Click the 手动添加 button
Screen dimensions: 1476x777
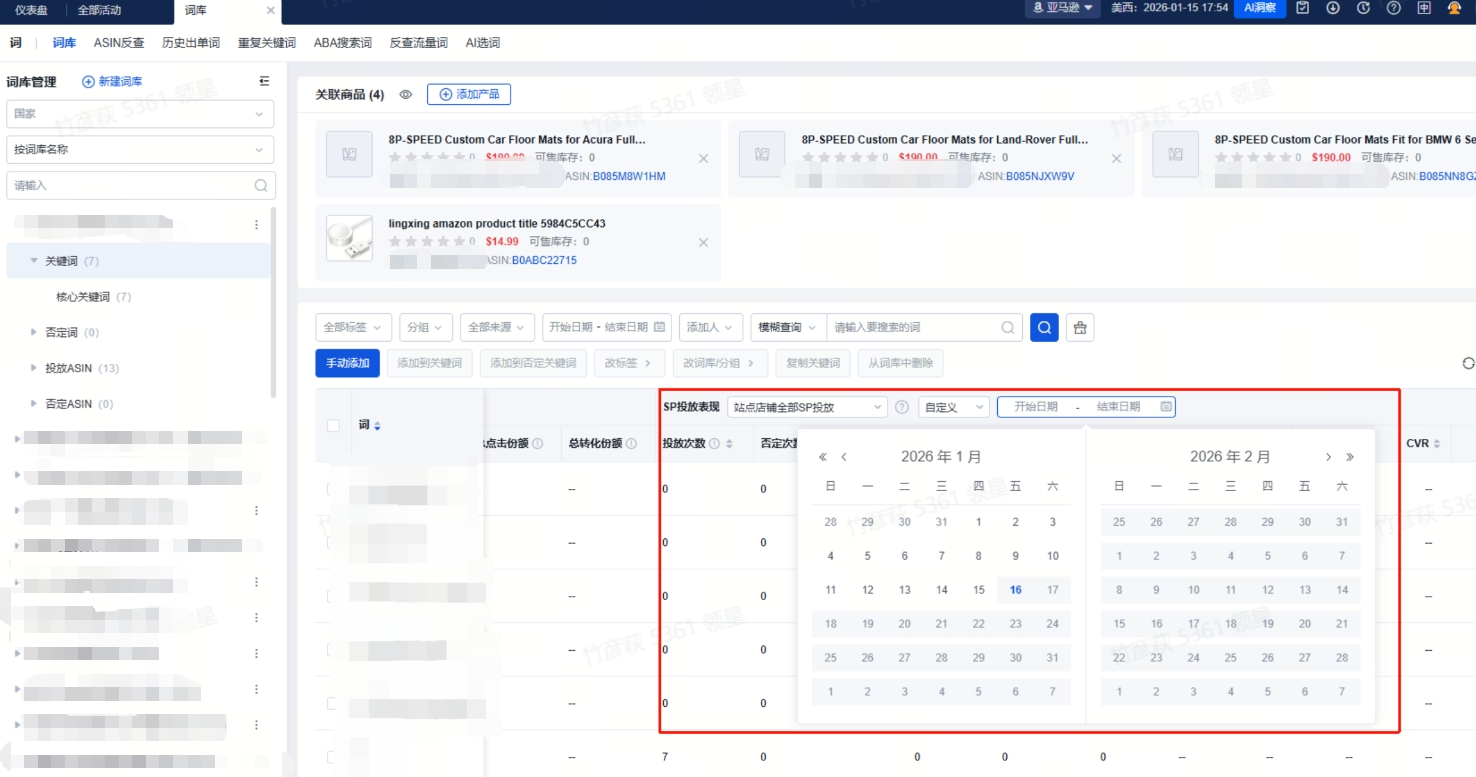pyautogui.click(x=347, y=363)
